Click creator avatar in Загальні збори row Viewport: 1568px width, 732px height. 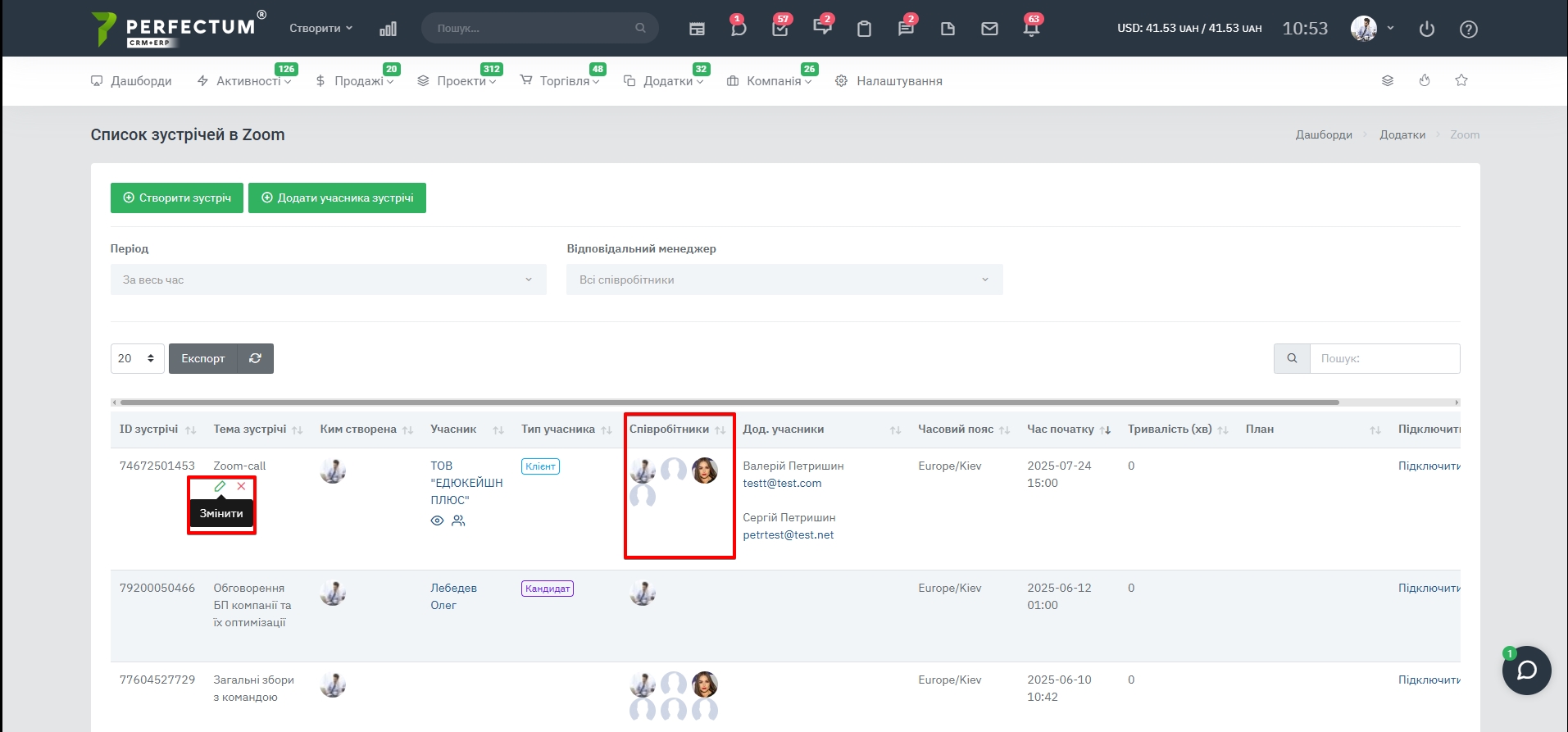pyautogui.click(x=333, y=684)
